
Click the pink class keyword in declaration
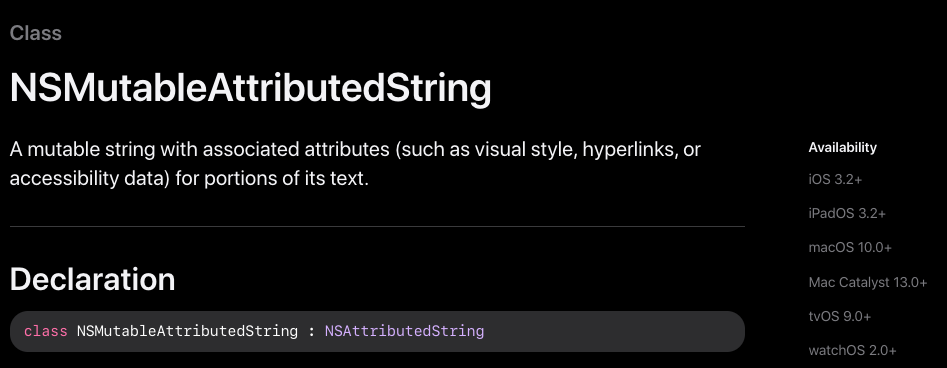tap(46, 331)
